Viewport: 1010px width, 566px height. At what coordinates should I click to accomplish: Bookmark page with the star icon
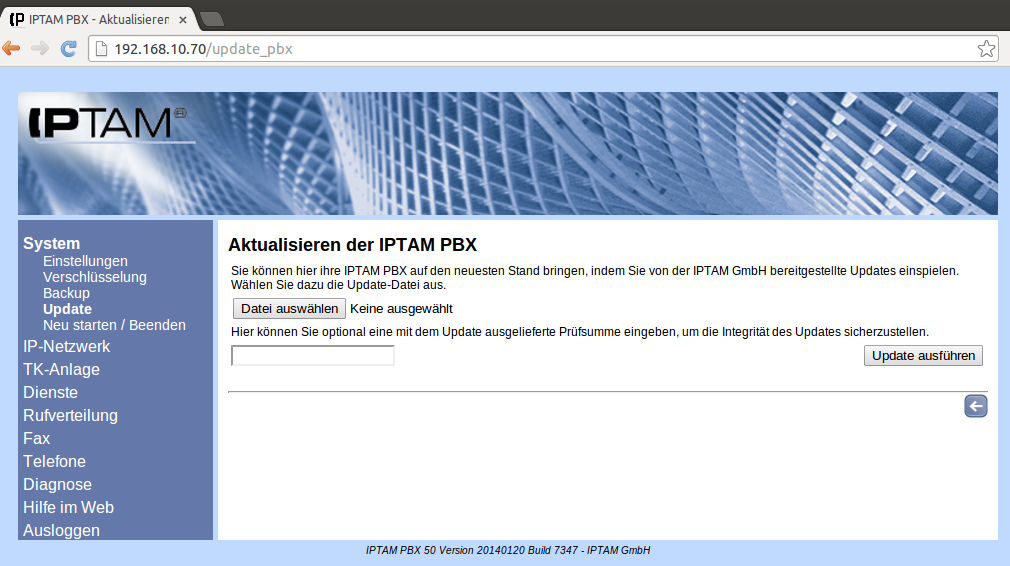coord(985,49)
